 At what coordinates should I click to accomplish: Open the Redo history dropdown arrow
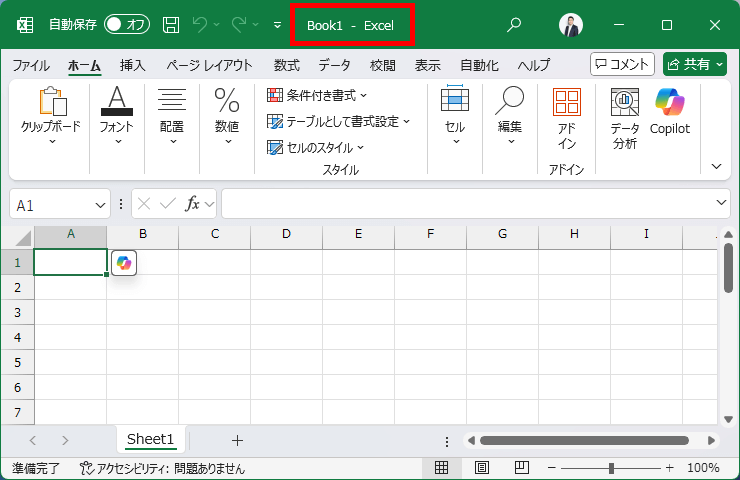(x=255, y=25)
